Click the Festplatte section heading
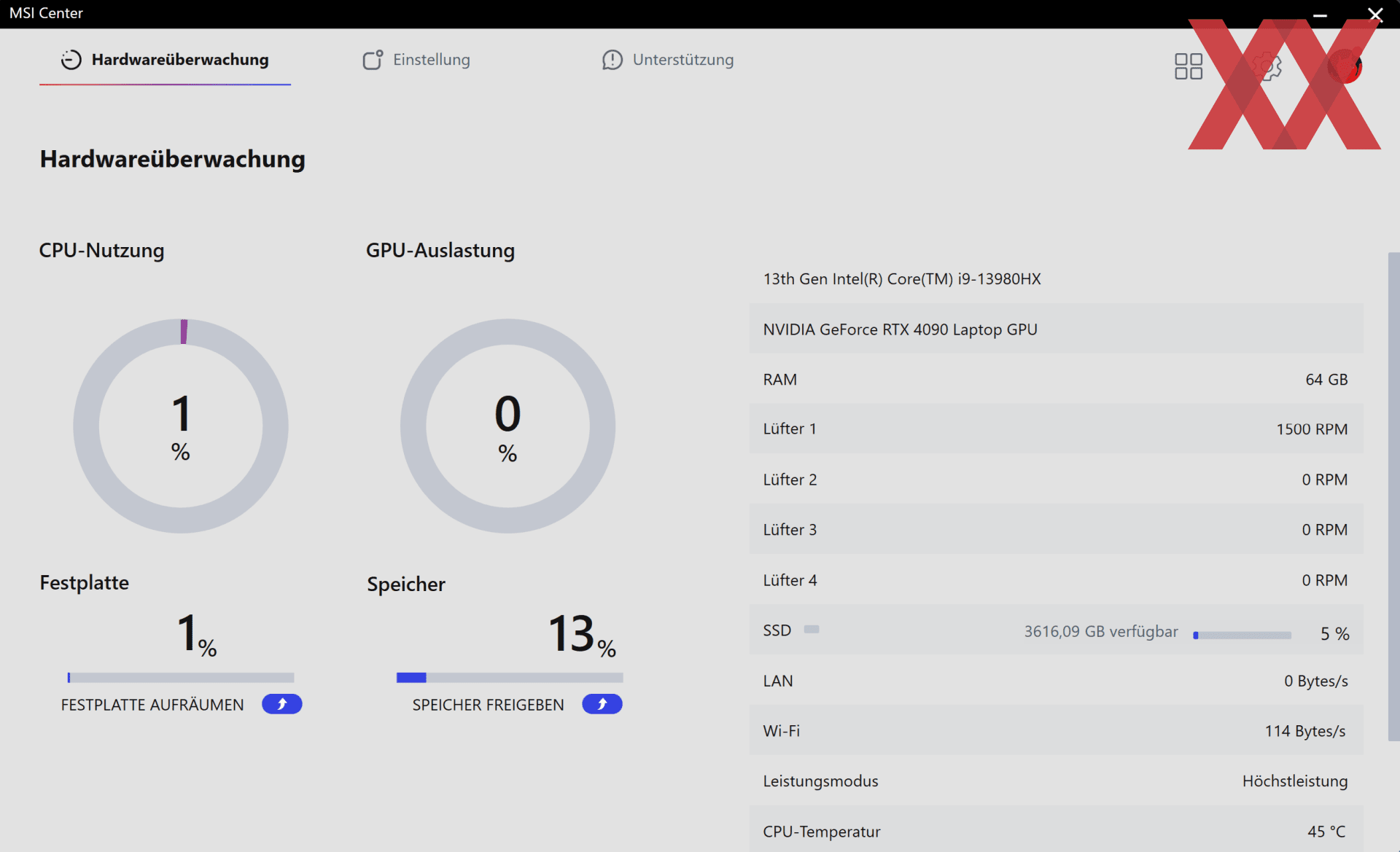The width and height of the screenshot is (1400, 852). [85, 583]
